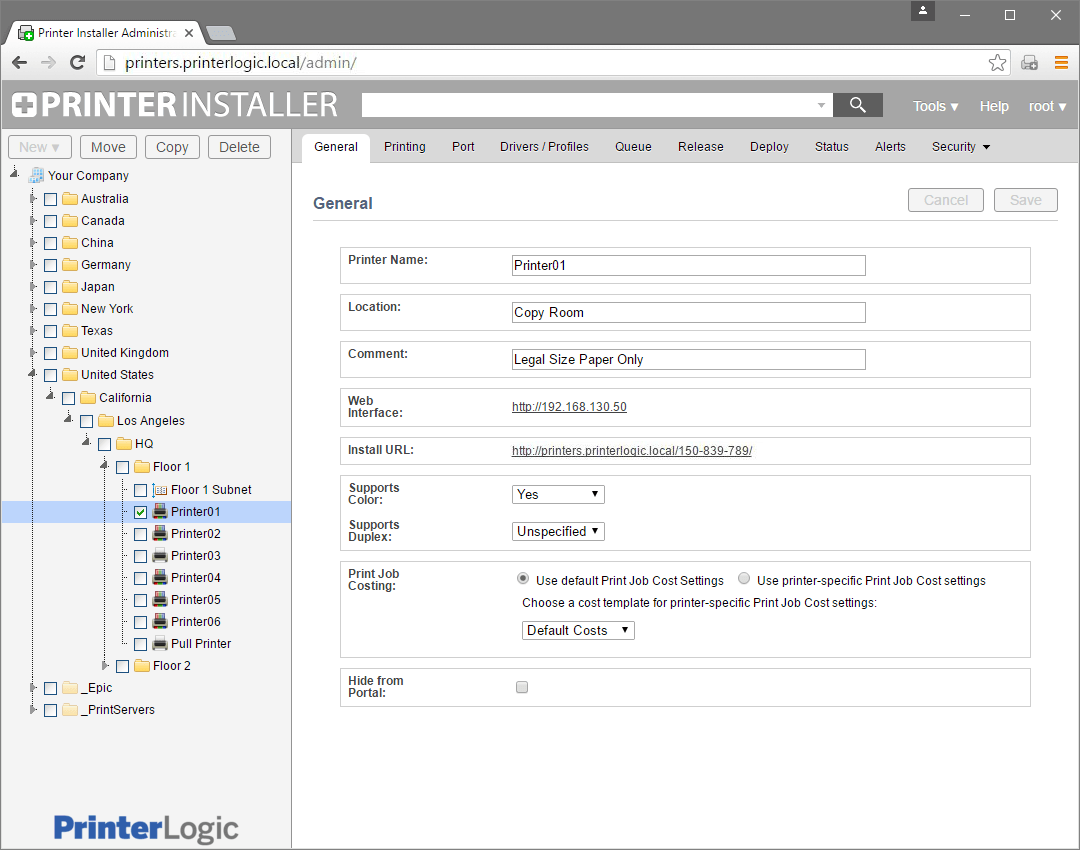Open the Chrome hamburger menu

pyautogui.click(x=1061, y=63)
